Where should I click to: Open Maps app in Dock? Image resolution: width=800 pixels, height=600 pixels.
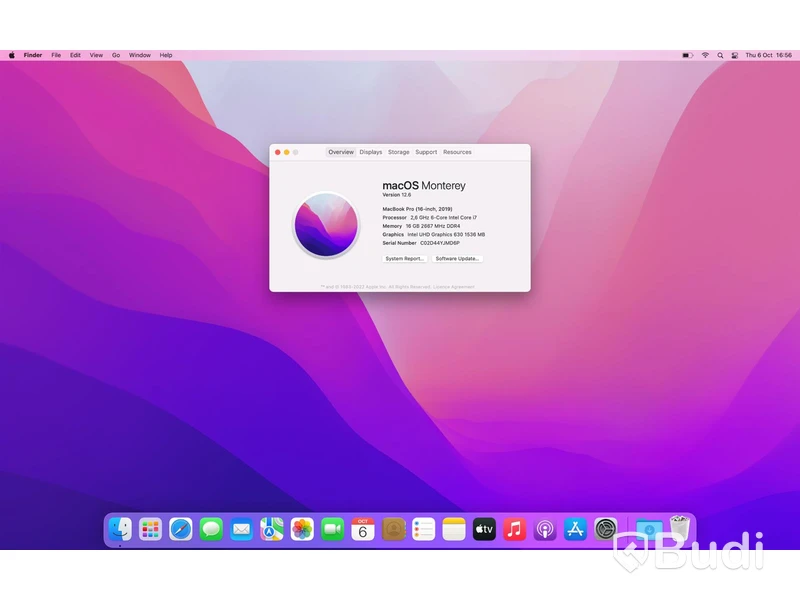pyautogui.click(x=272, y=529)
